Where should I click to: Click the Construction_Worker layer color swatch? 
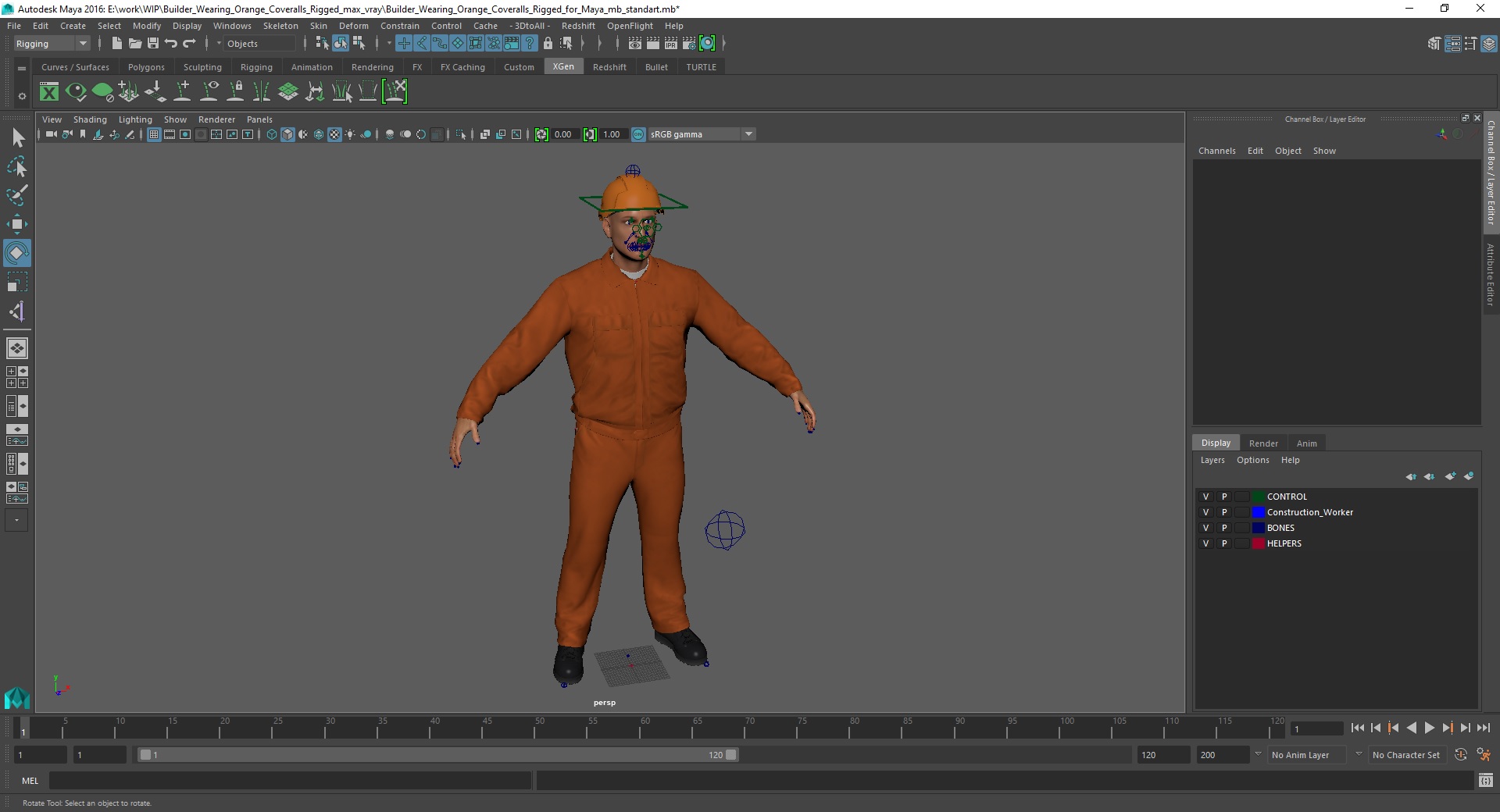pyautogui.click(x=1258, y=512)
